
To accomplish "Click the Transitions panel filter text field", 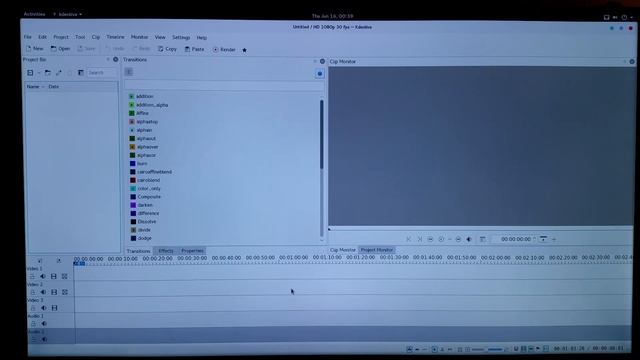I will click(224, 85).
